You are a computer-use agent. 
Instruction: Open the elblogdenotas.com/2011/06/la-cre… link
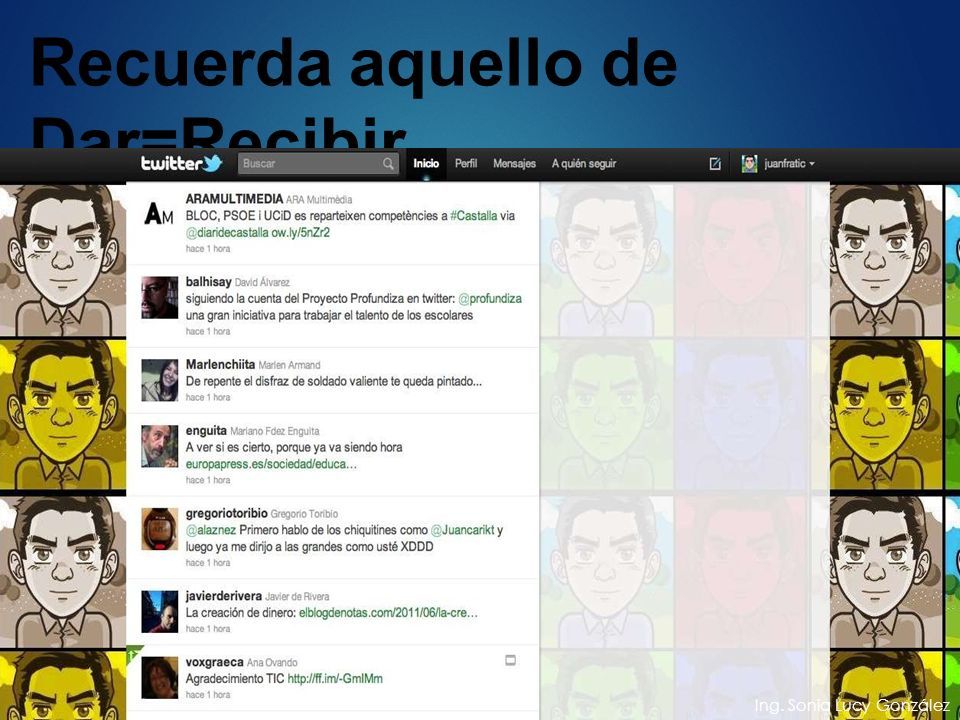pyautogui.click(x=388, y=613)
